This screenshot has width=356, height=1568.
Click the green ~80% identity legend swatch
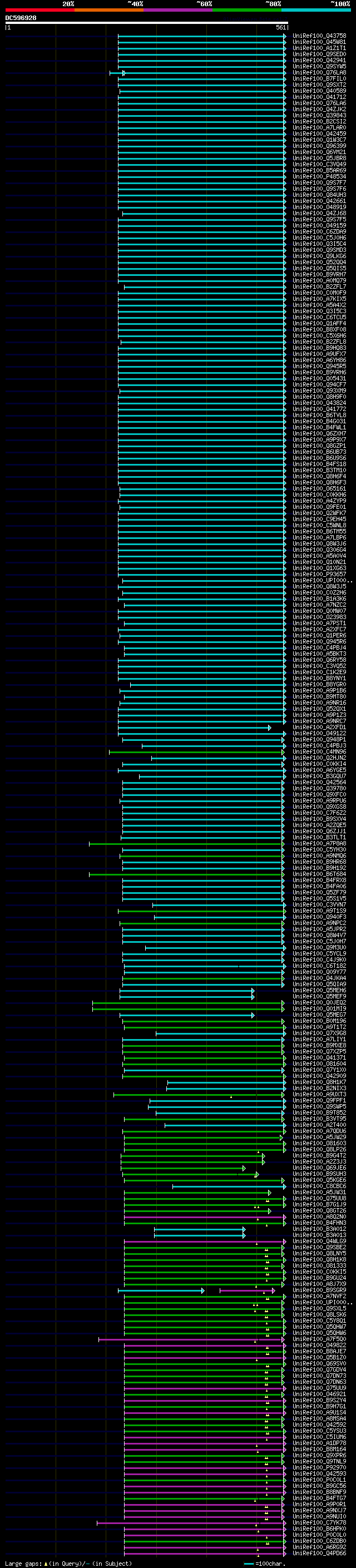click(x=247, y=10)
